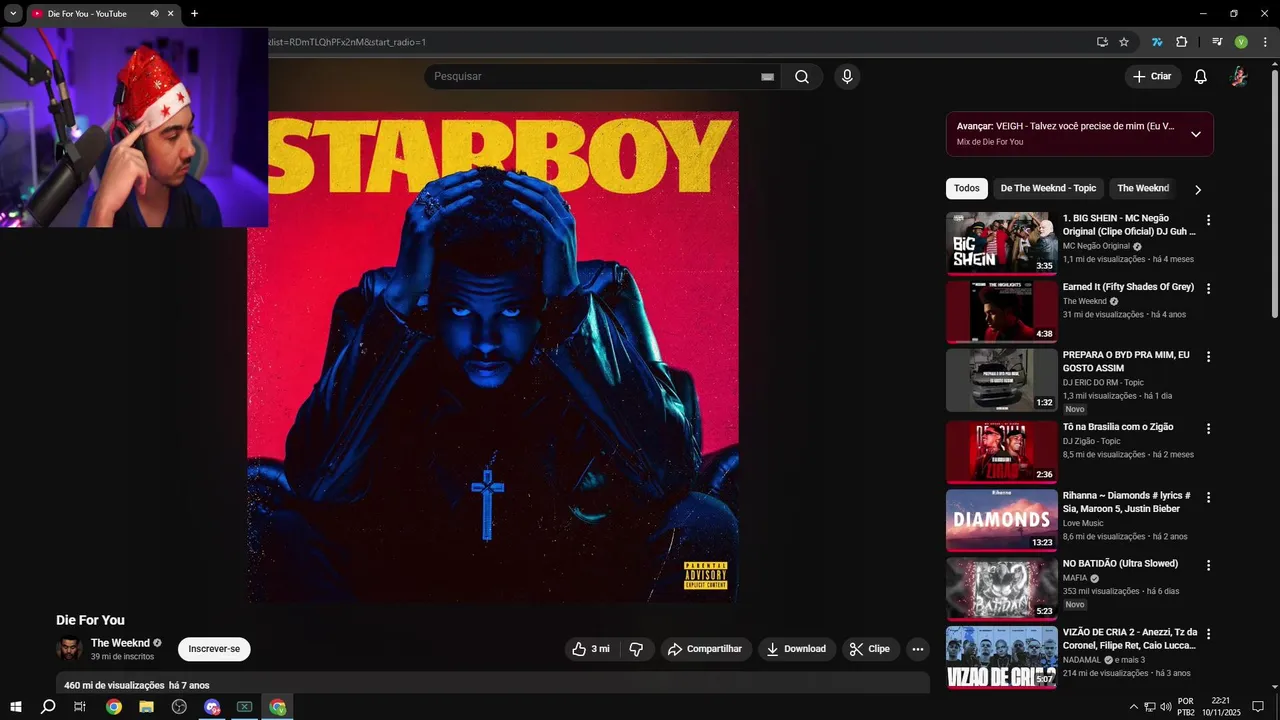Image resolution: width=1280 pixels, height=720 pixels.
Task: Expand the Mix de Die For You playlist
Action: (x=1195, y=134)
